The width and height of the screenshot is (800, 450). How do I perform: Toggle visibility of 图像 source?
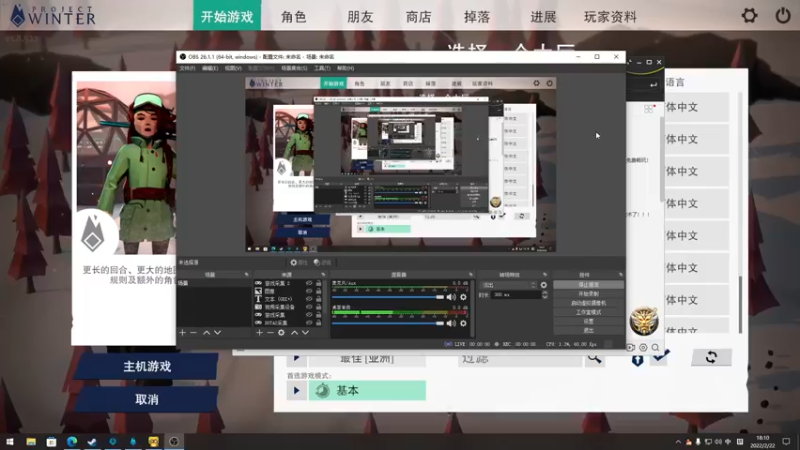pos(309,291)
